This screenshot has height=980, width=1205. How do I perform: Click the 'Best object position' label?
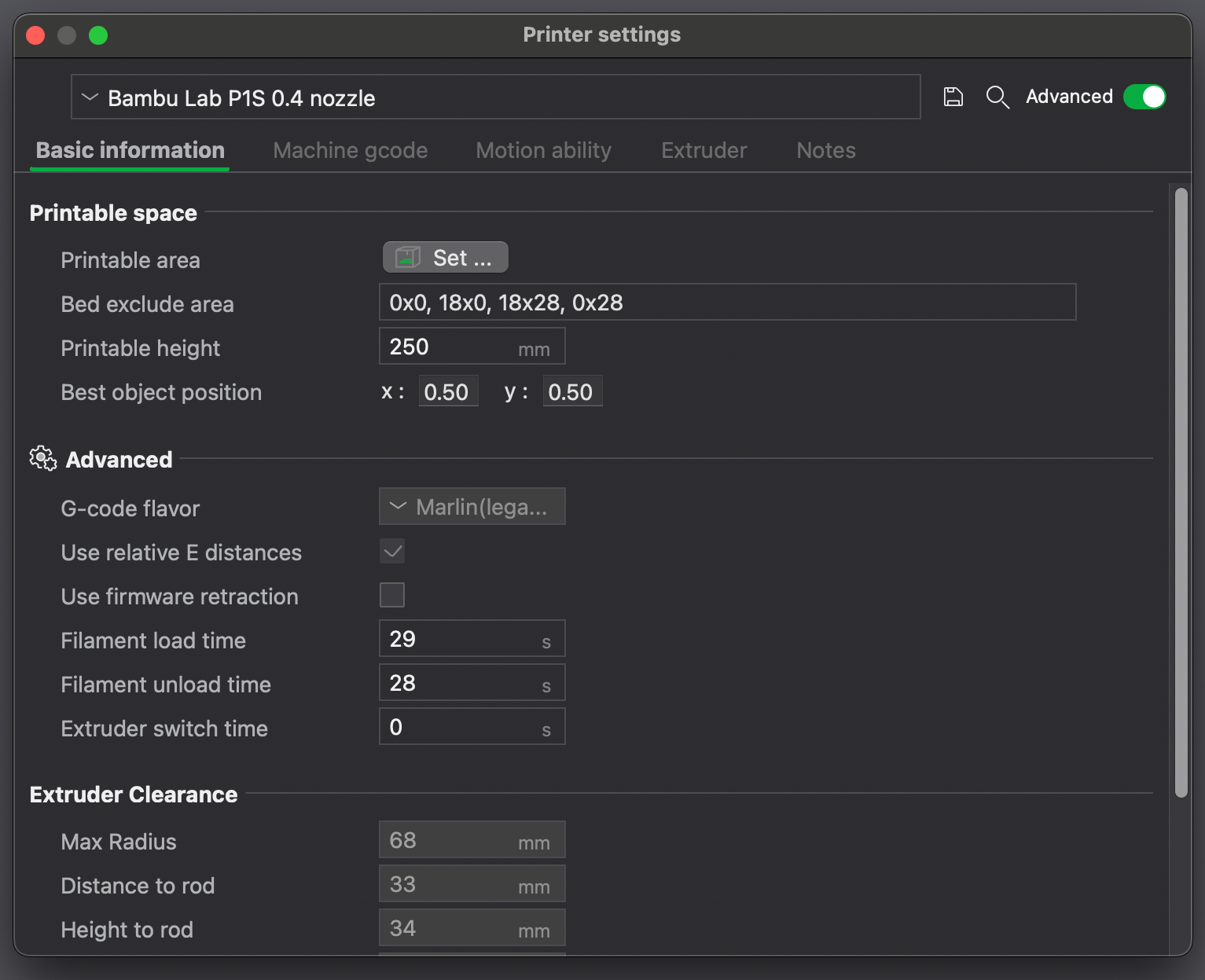coord(161,392)
